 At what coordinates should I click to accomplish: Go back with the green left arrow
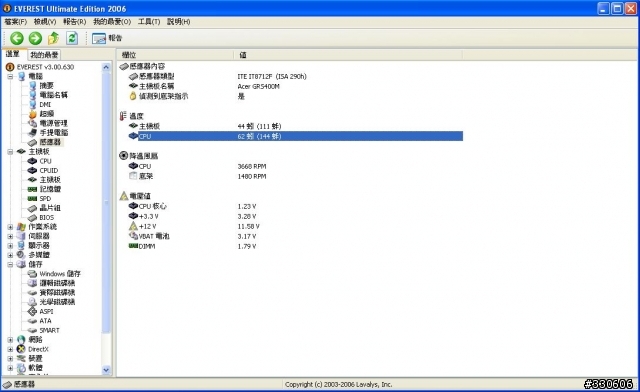point(17,38)
